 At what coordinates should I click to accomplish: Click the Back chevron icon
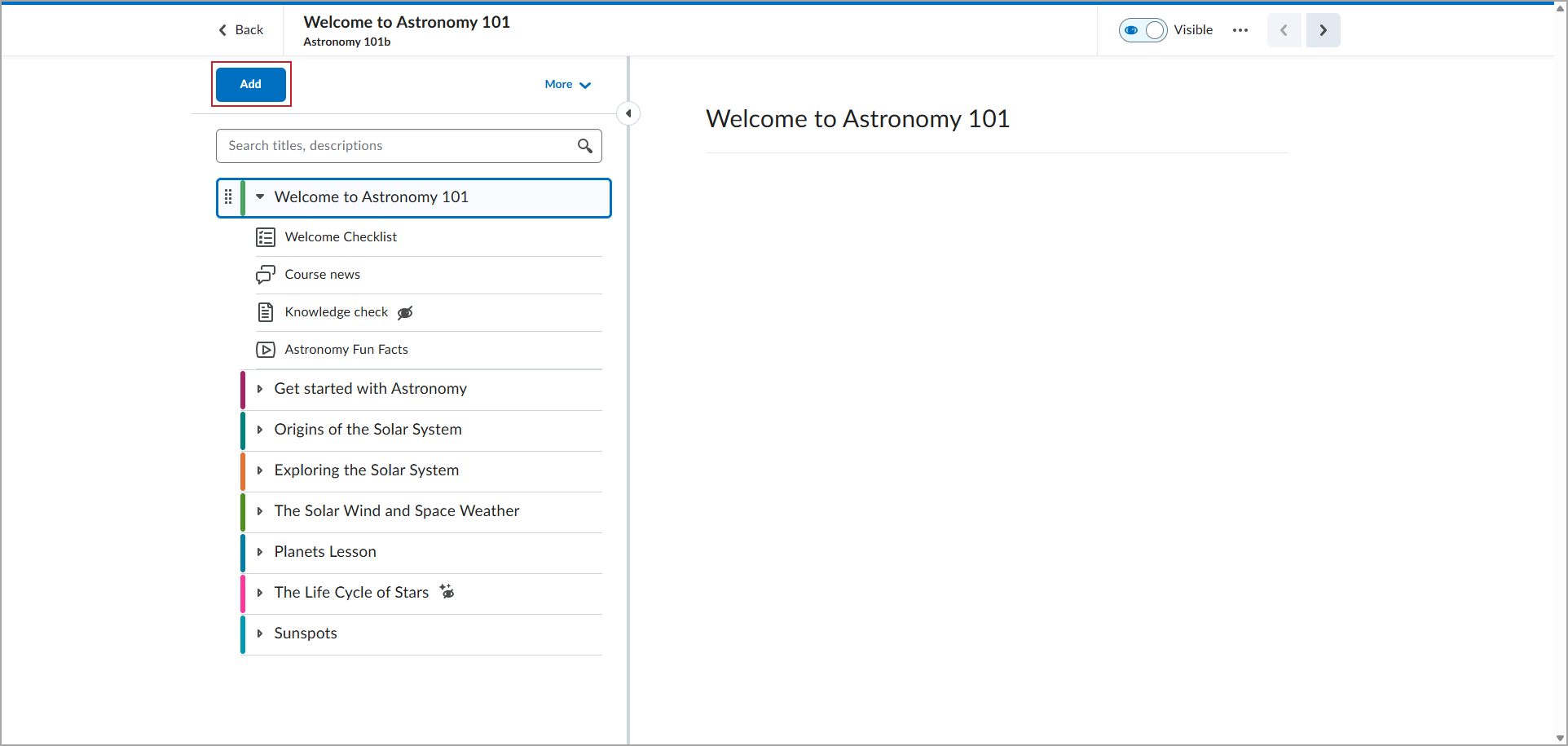point(222,30)
